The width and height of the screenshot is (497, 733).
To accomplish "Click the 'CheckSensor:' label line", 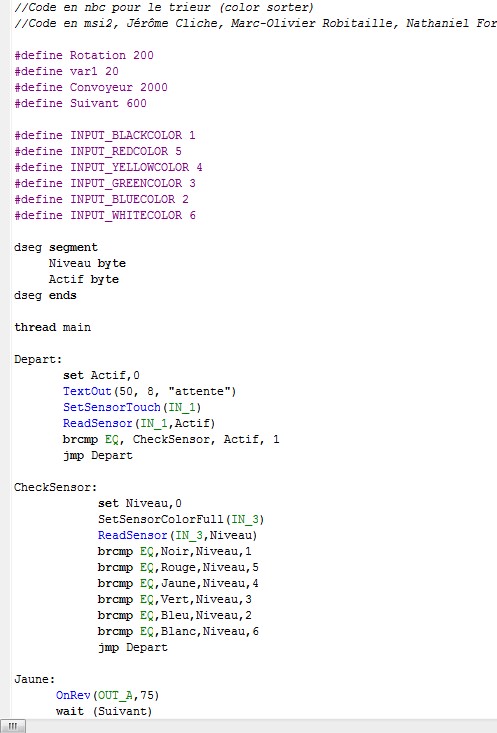I will click(55, 487).
